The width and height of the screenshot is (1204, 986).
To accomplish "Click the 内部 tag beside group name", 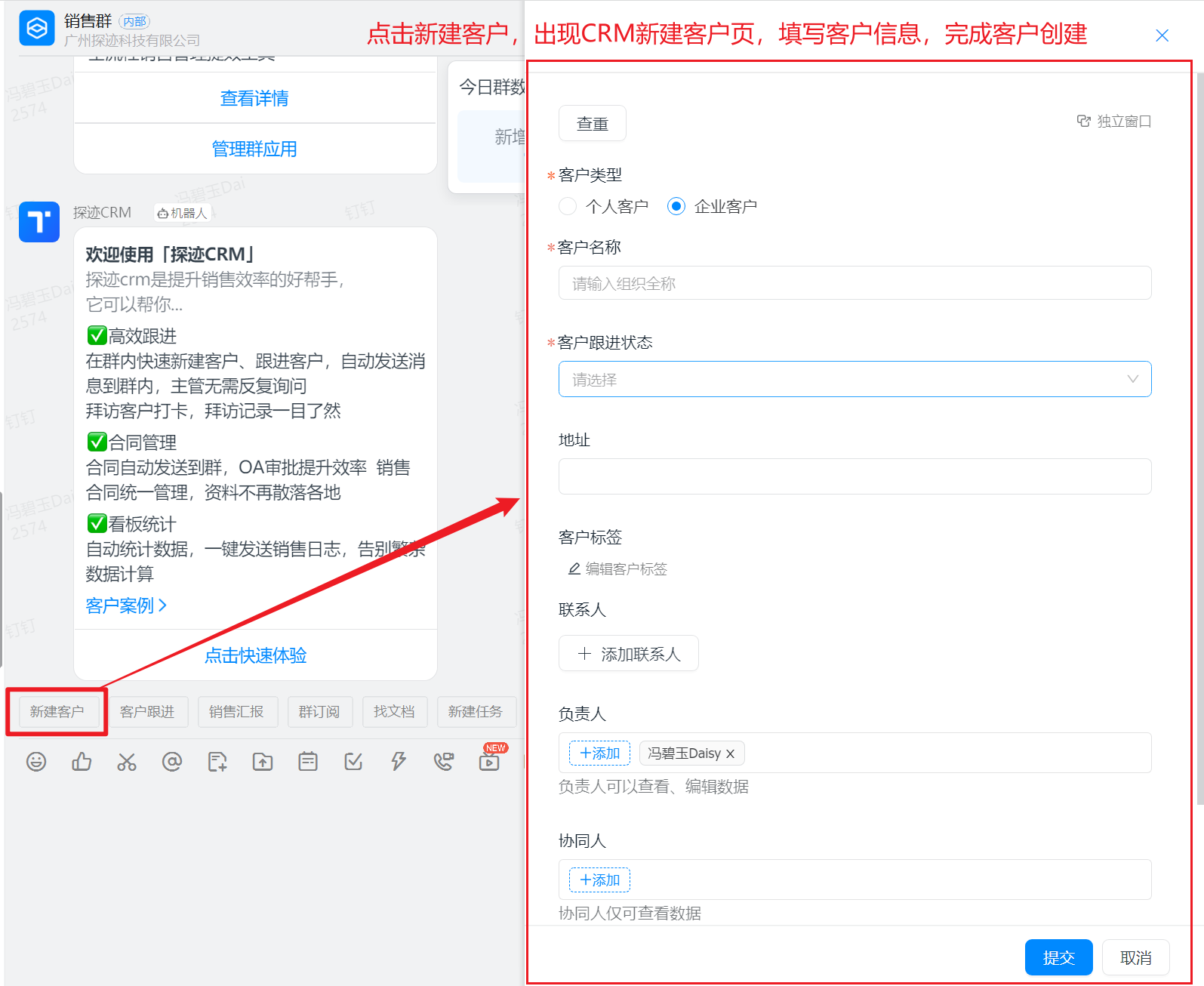I will point(134,22).
